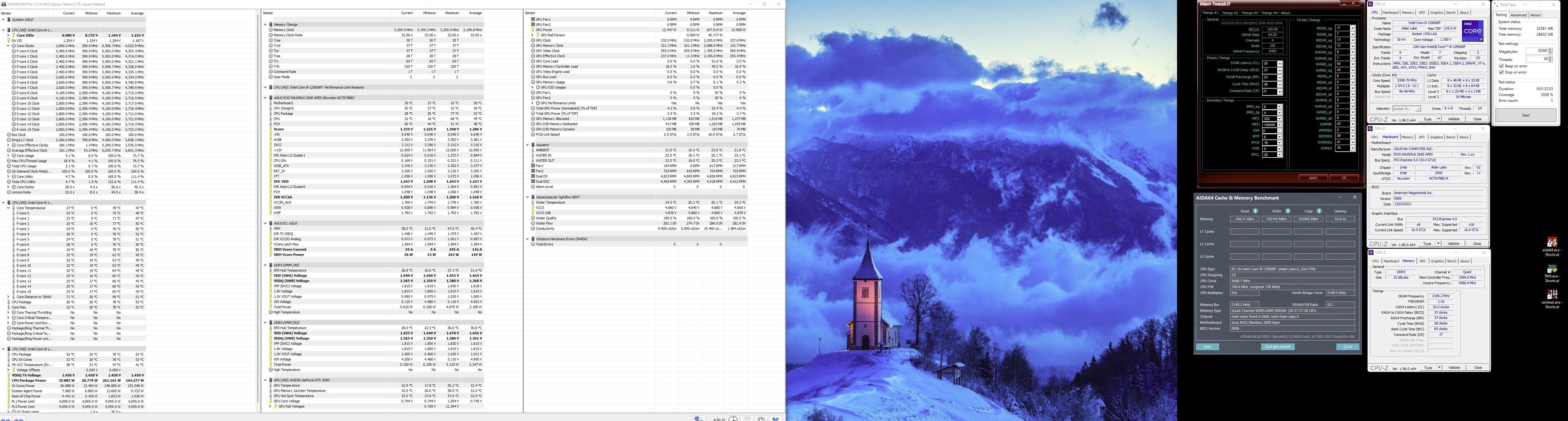Toggle the Beep on error checkbox

1502,66
